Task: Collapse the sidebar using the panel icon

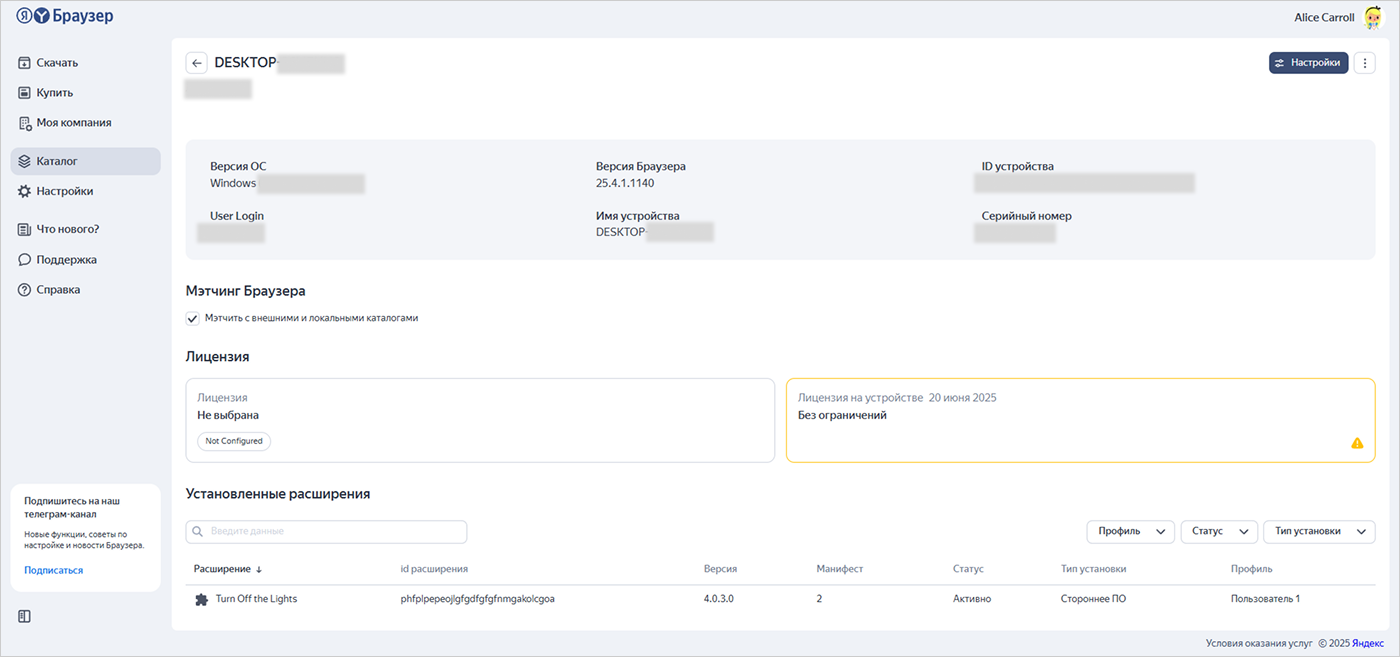Action: (25, 616)
